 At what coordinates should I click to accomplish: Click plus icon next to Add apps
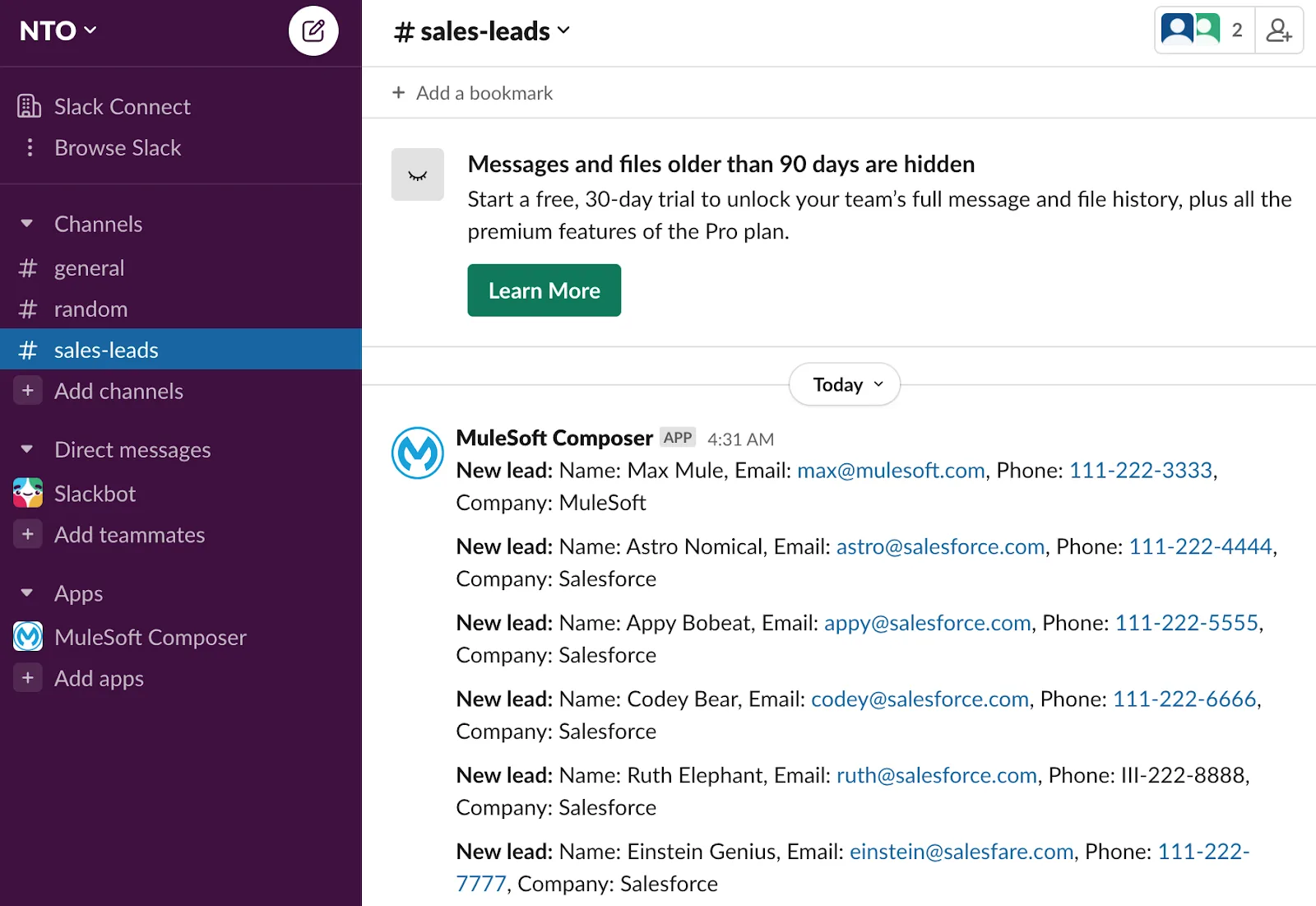(28, 678)
